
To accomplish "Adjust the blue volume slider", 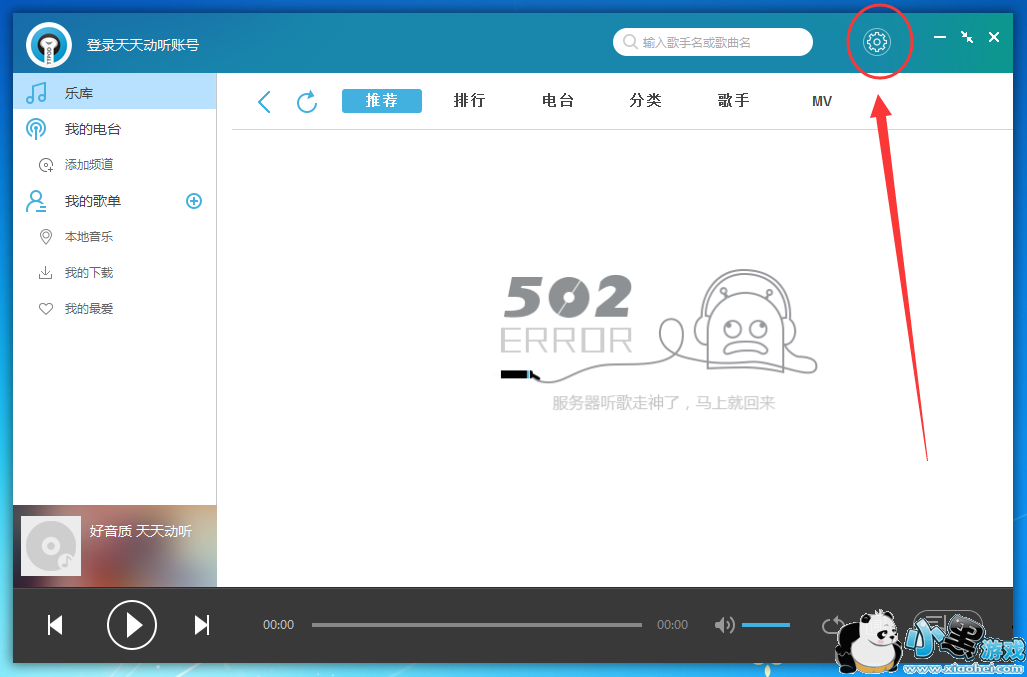I will 765,625.
